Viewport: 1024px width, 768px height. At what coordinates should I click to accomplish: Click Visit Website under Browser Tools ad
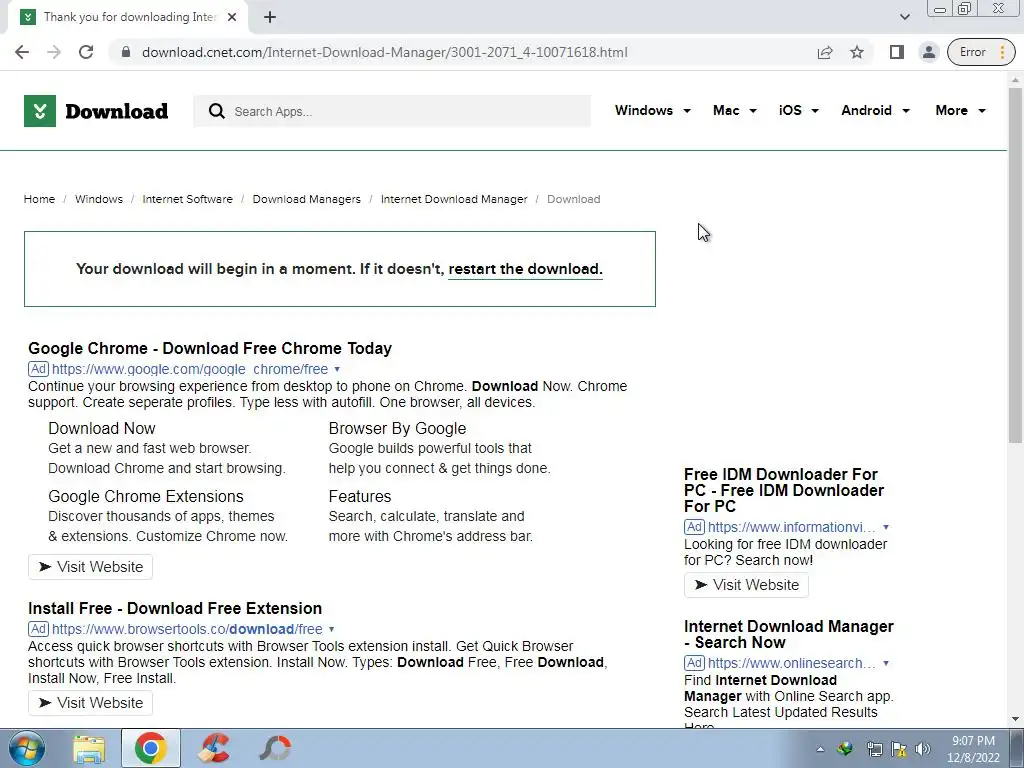coord(90,703)
